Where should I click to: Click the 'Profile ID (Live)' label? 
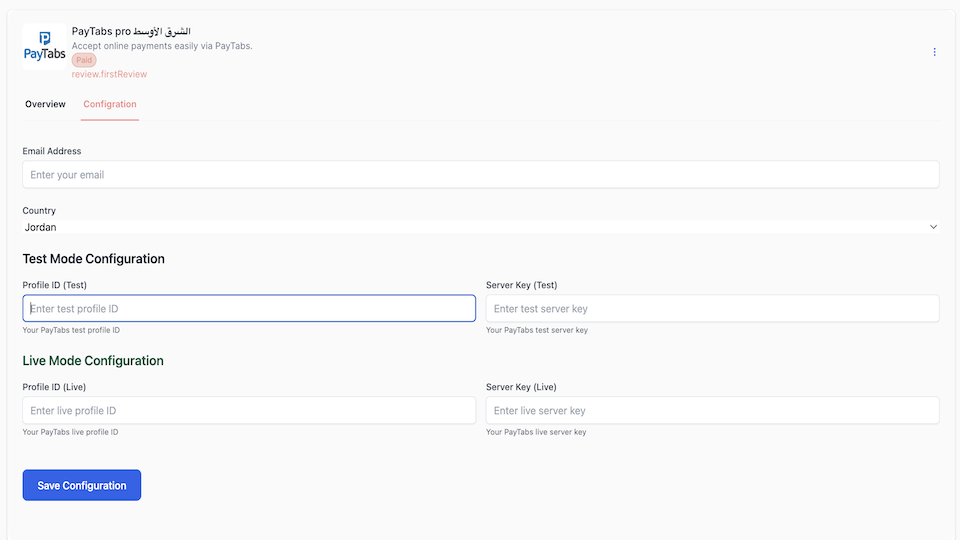pyautogui.click(x=54, y=387)
